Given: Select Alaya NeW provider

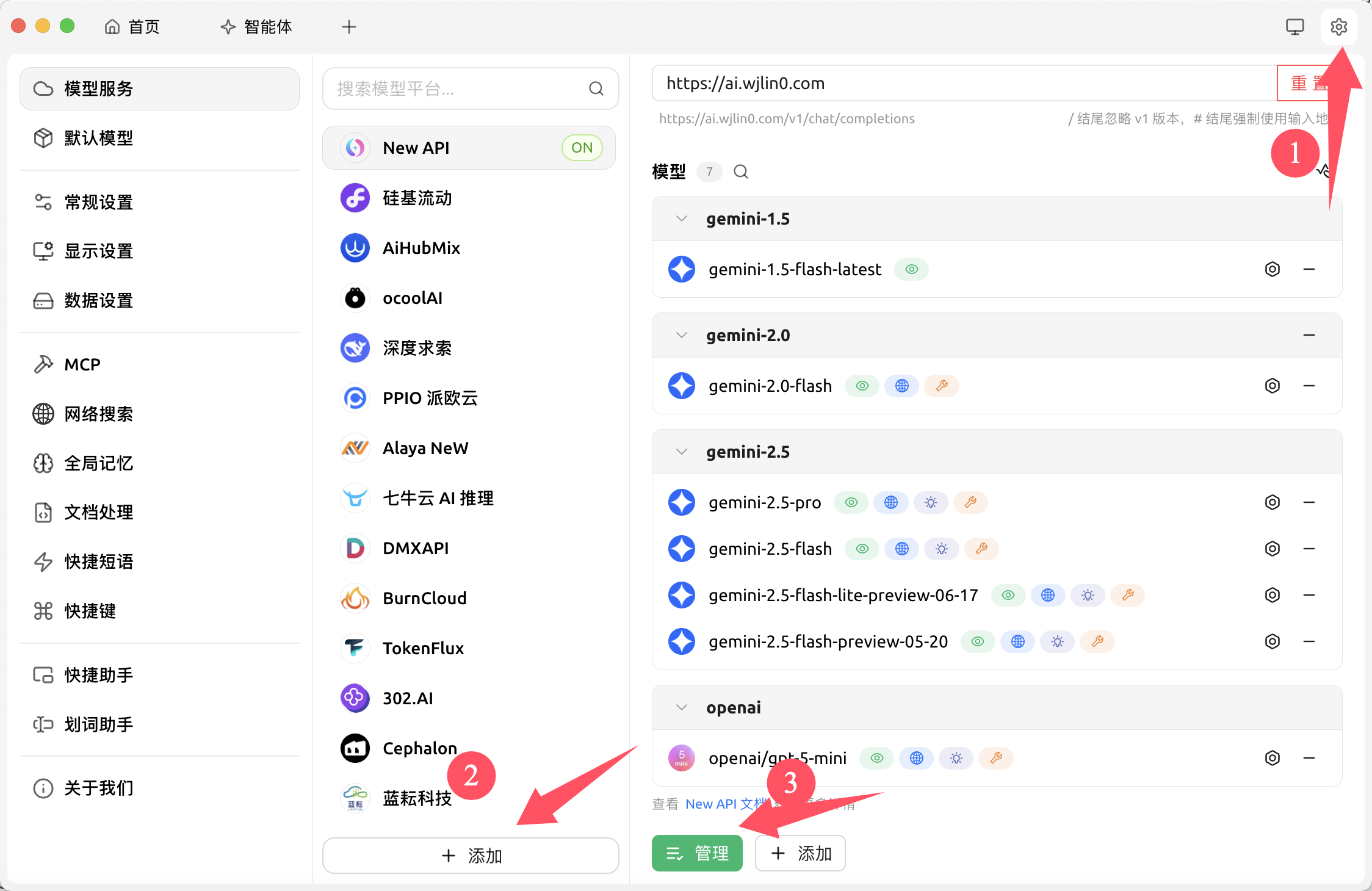Looking at the screenshot, I should (x=469, y=448).
